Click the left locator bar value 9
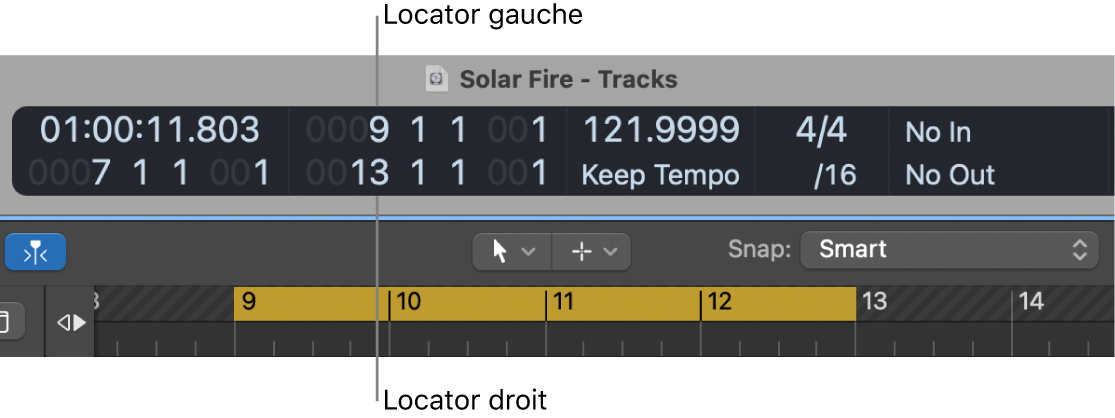 [x=378, y=130]
